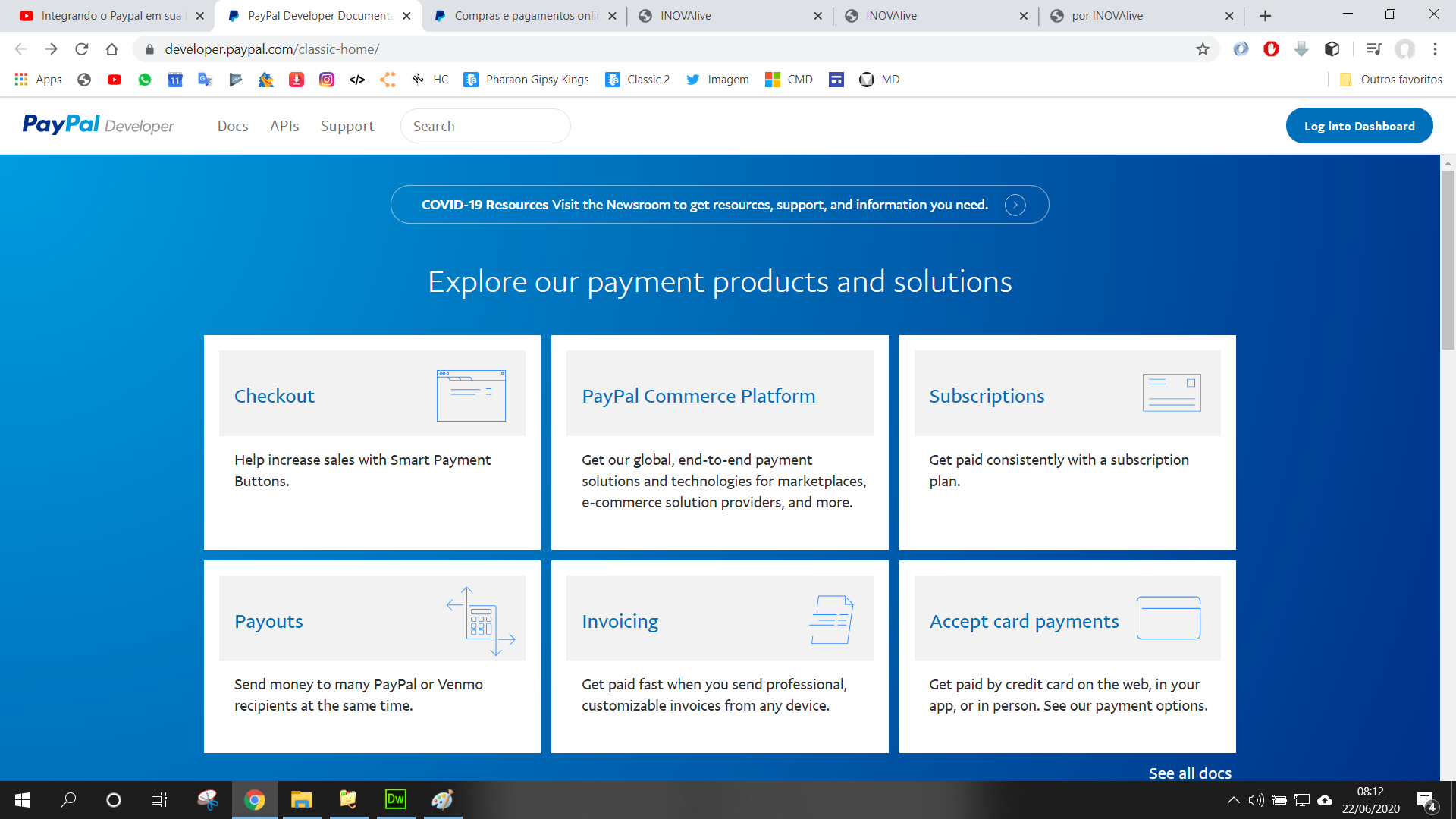Viewport: 1456px width, 819px height.
Task: Show hidden system tray icons
Action: coord(1233,800)
